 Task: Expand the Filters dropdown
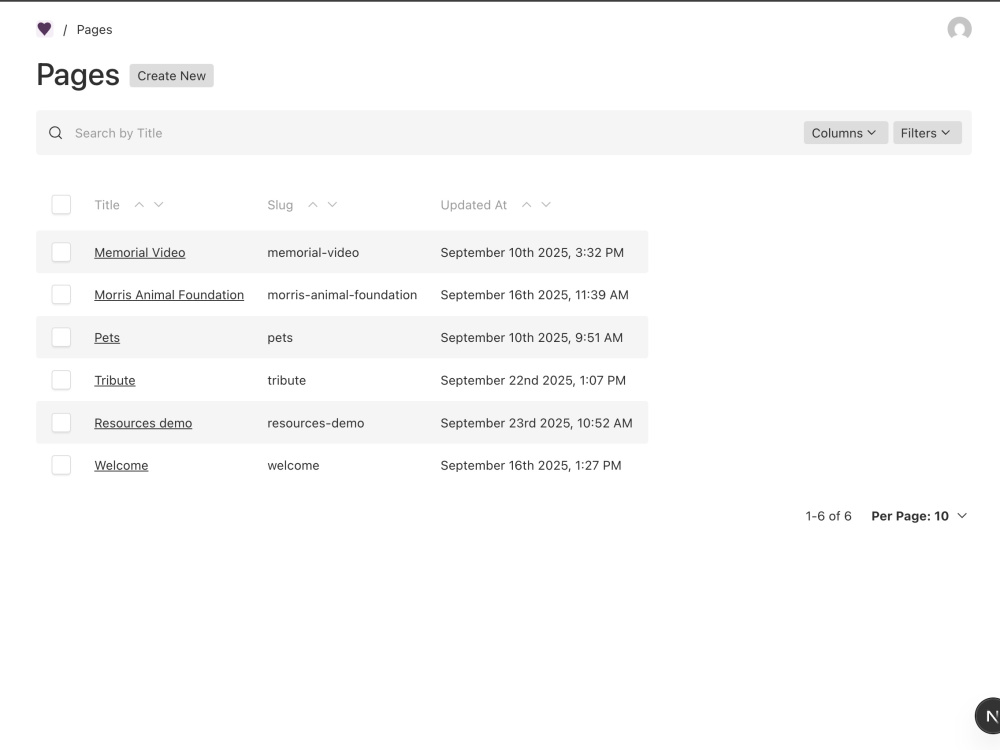[927, 133]
